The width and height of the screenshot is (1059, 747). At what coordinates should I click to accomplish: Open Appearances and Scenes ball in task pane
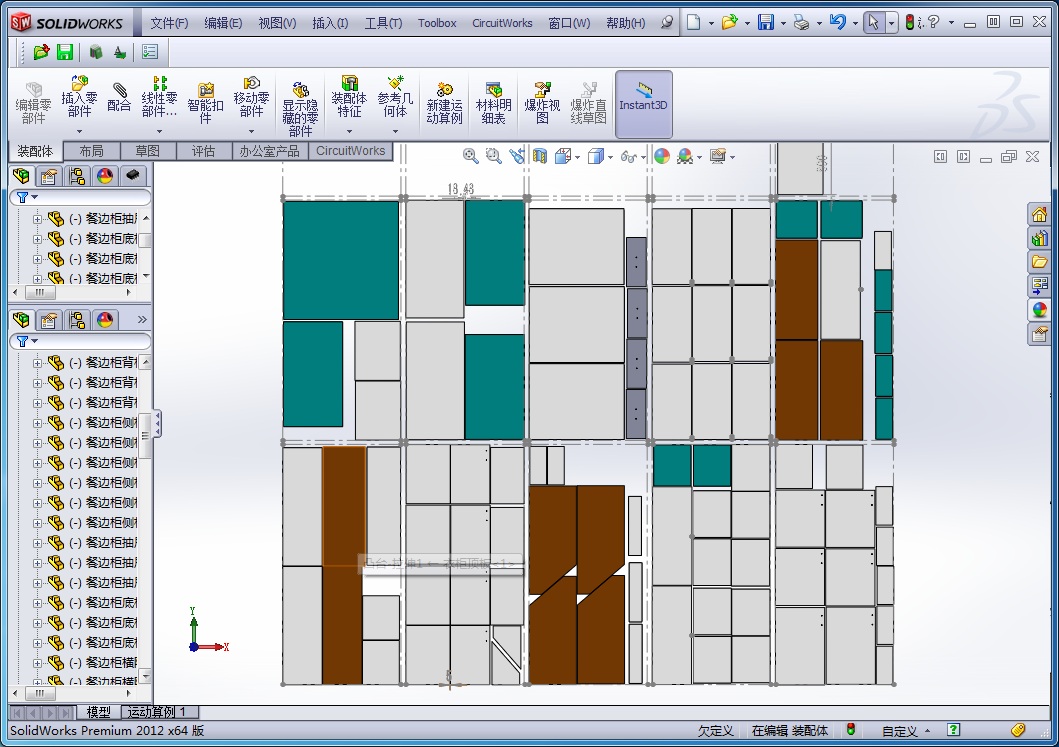point(1039,309)
